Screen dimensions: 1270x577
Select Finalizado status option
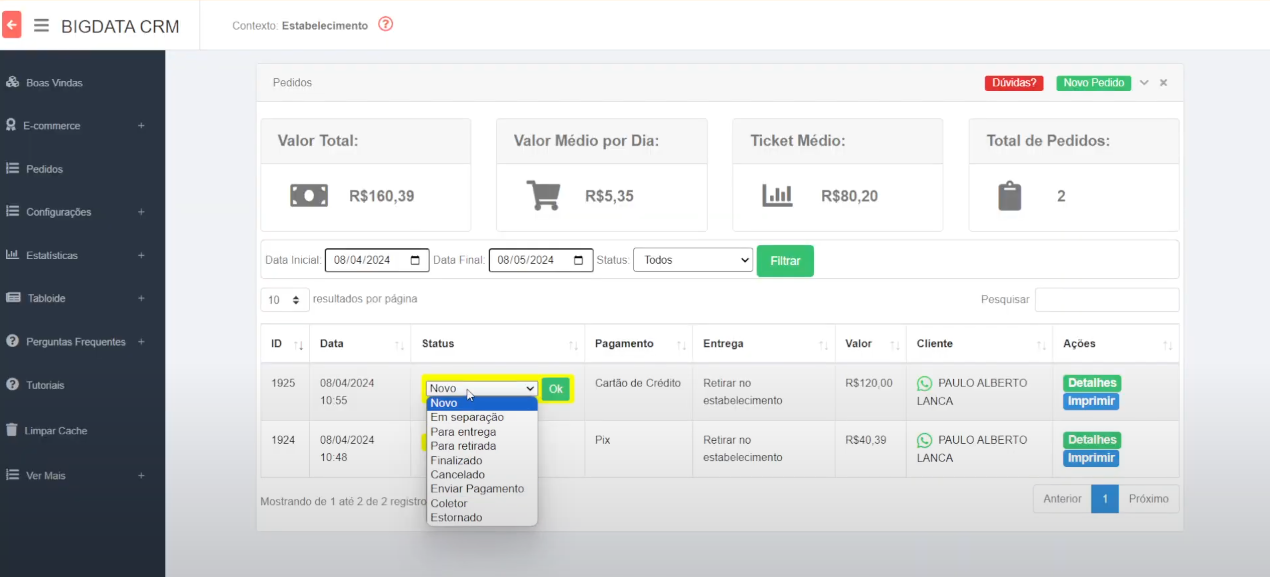(482, 460)
